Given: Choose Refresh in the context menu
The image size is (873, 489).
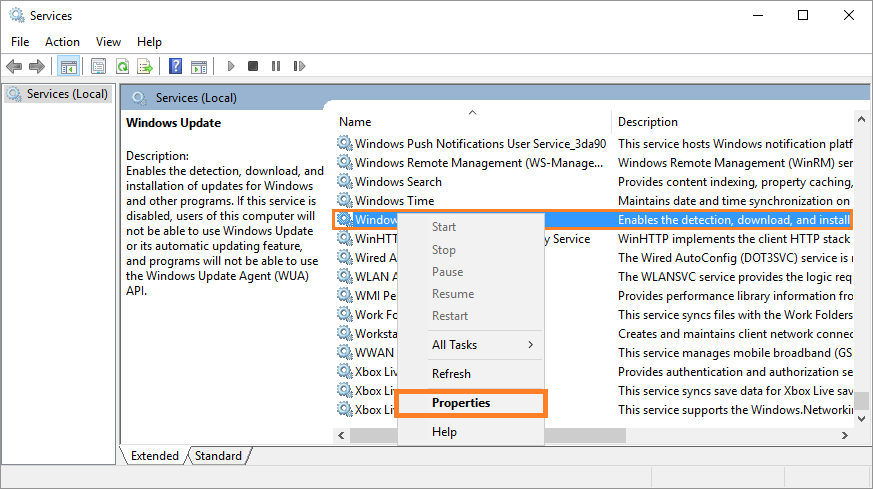Looking at the screenshot, I should (470, 374).
